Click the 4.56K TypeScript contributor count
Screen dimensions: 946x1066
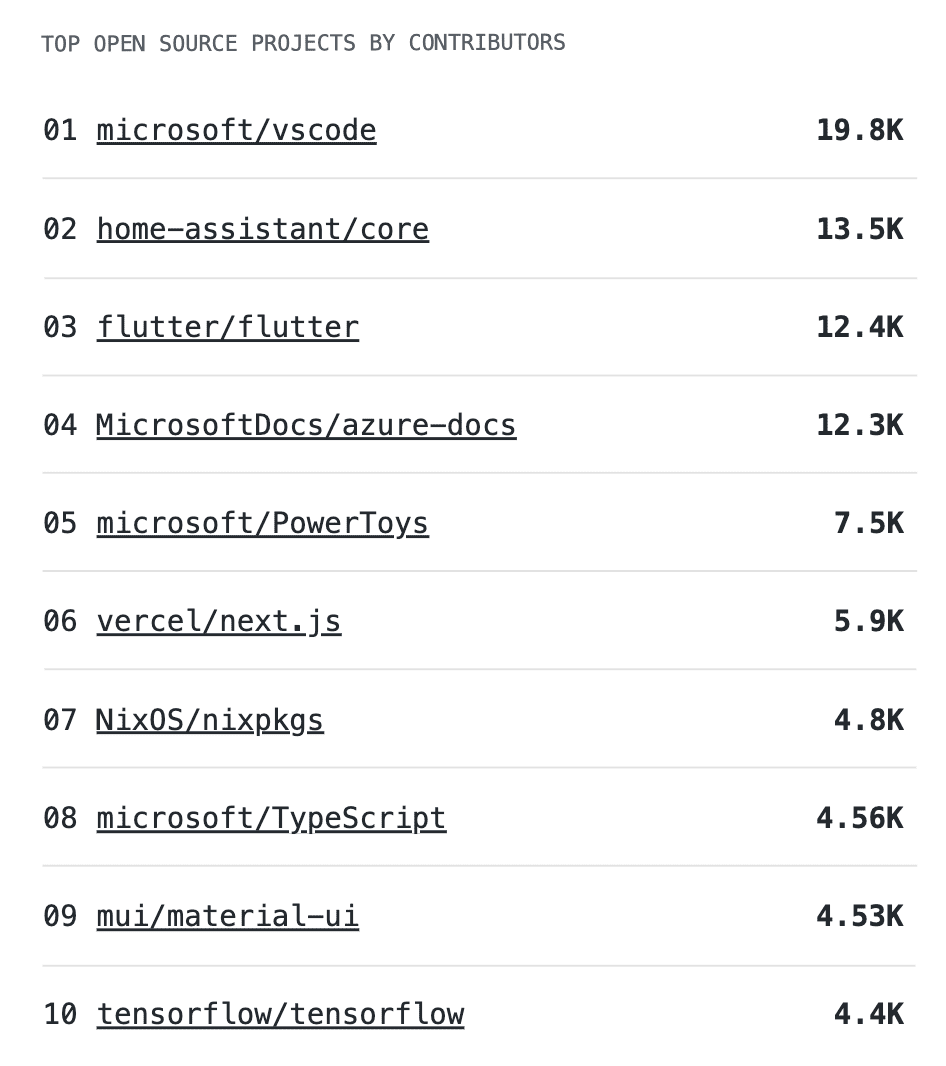[859, 818]
